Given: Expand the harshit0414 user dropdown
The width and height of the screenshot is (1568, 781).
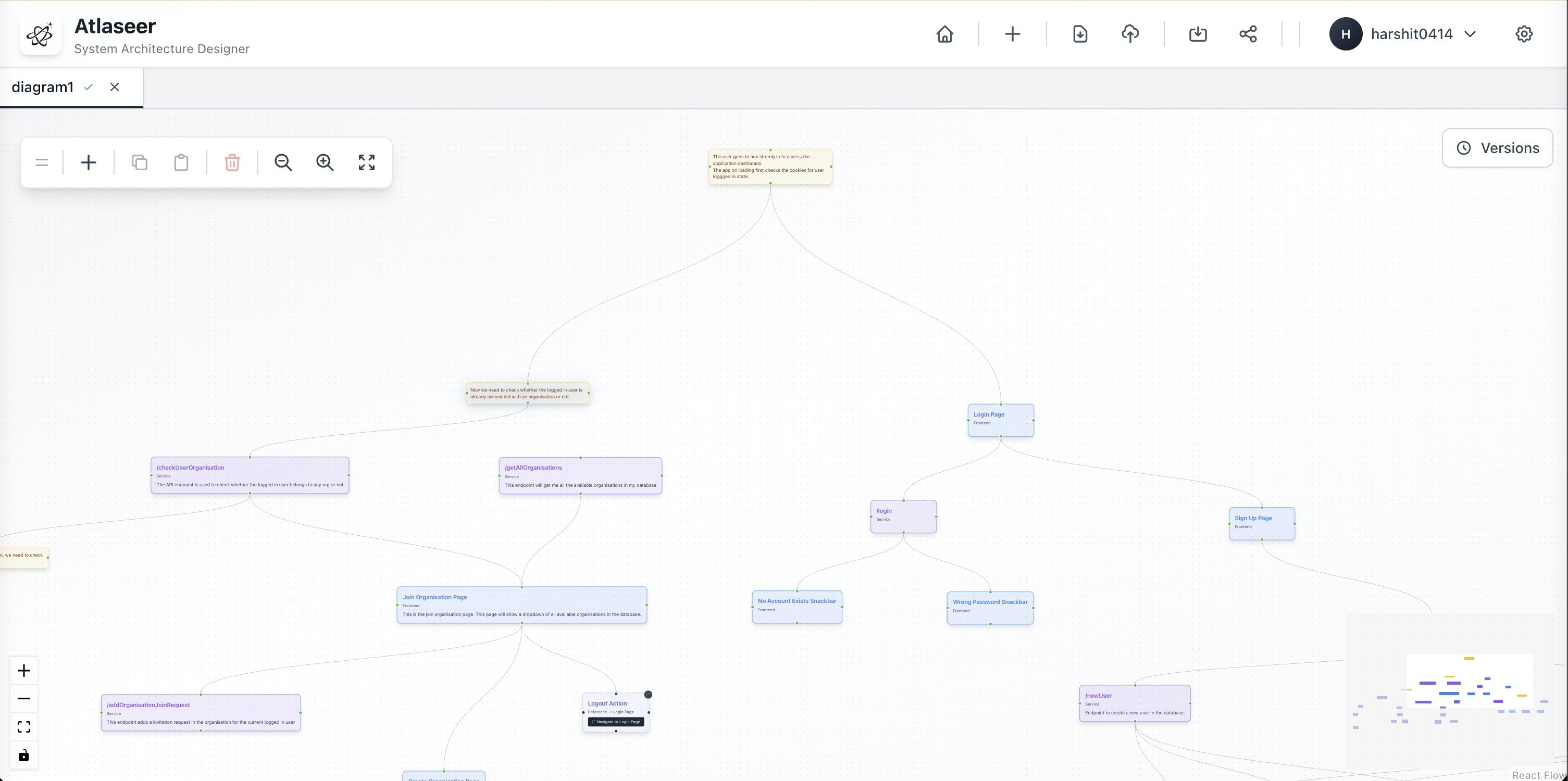Looking at the screenshot, I should pos(1470,34).
